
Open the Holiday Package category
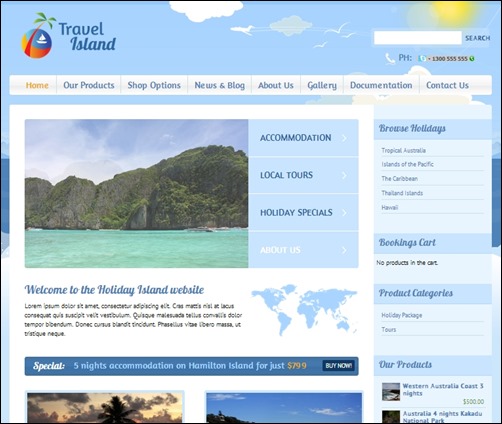click(x=402, y=315)
